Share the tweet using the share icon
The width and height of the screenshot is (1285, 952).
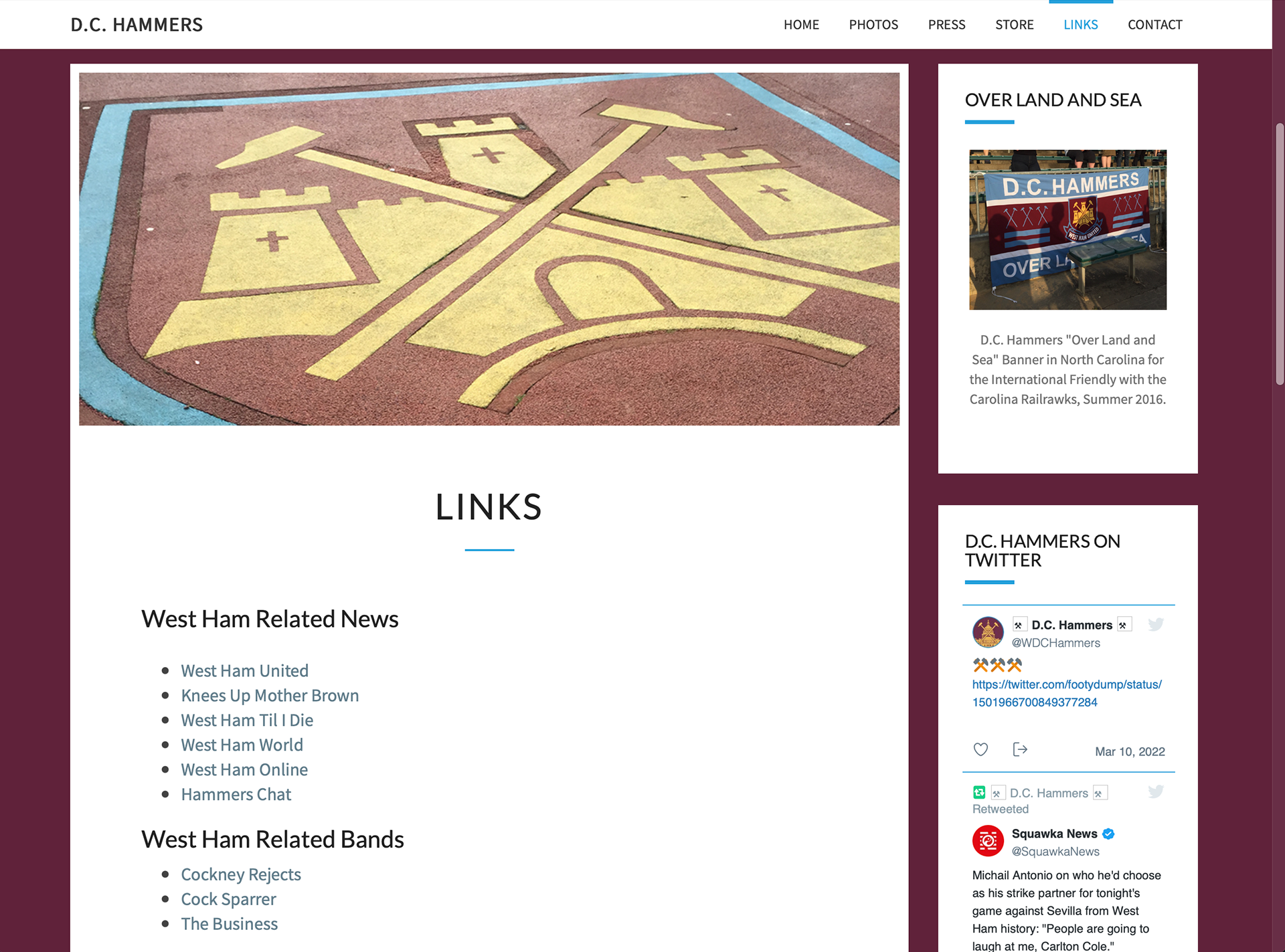click(x=1020, y=749)
